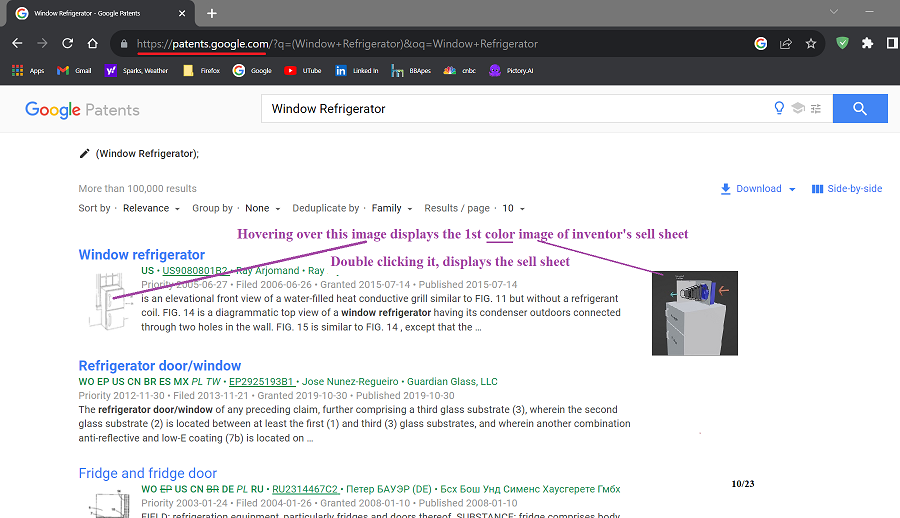Open the LinkedIn bookmark
Image resolution: width=900 pixels, height=518 pixels.
pyautogui.click(x=356, y=71)
